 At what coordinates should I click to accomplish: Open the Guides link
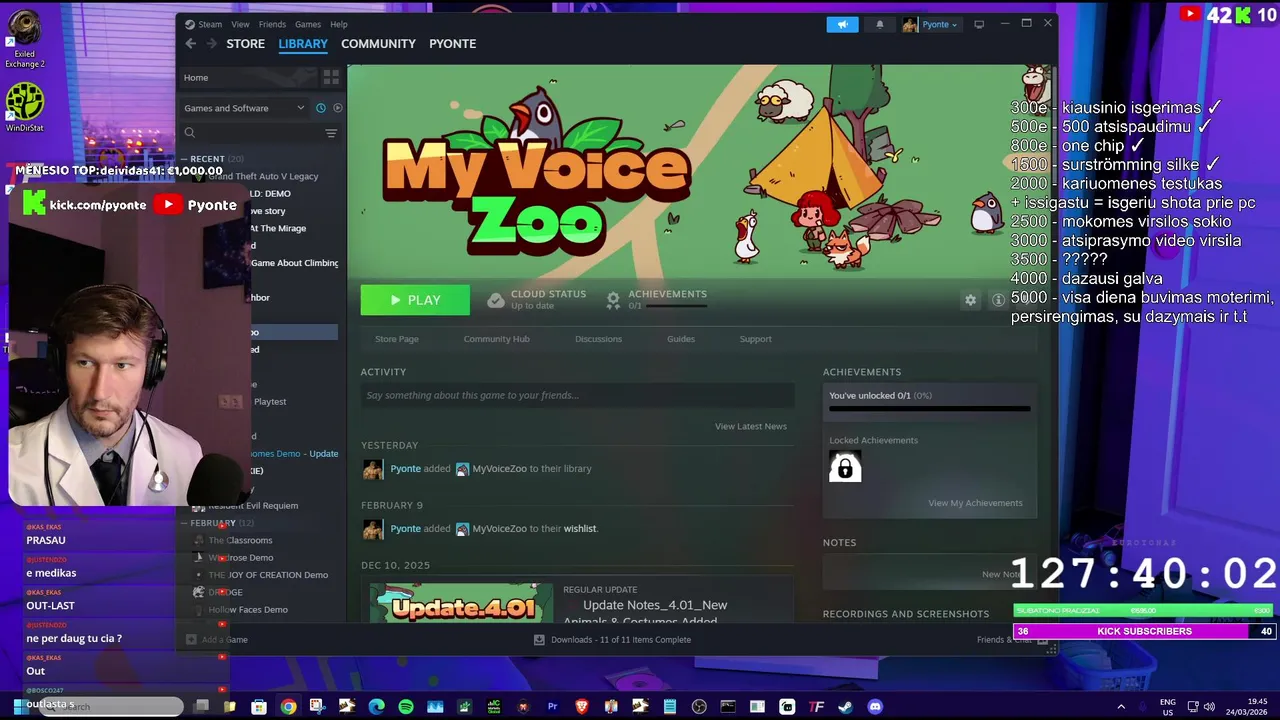[681, 339]
